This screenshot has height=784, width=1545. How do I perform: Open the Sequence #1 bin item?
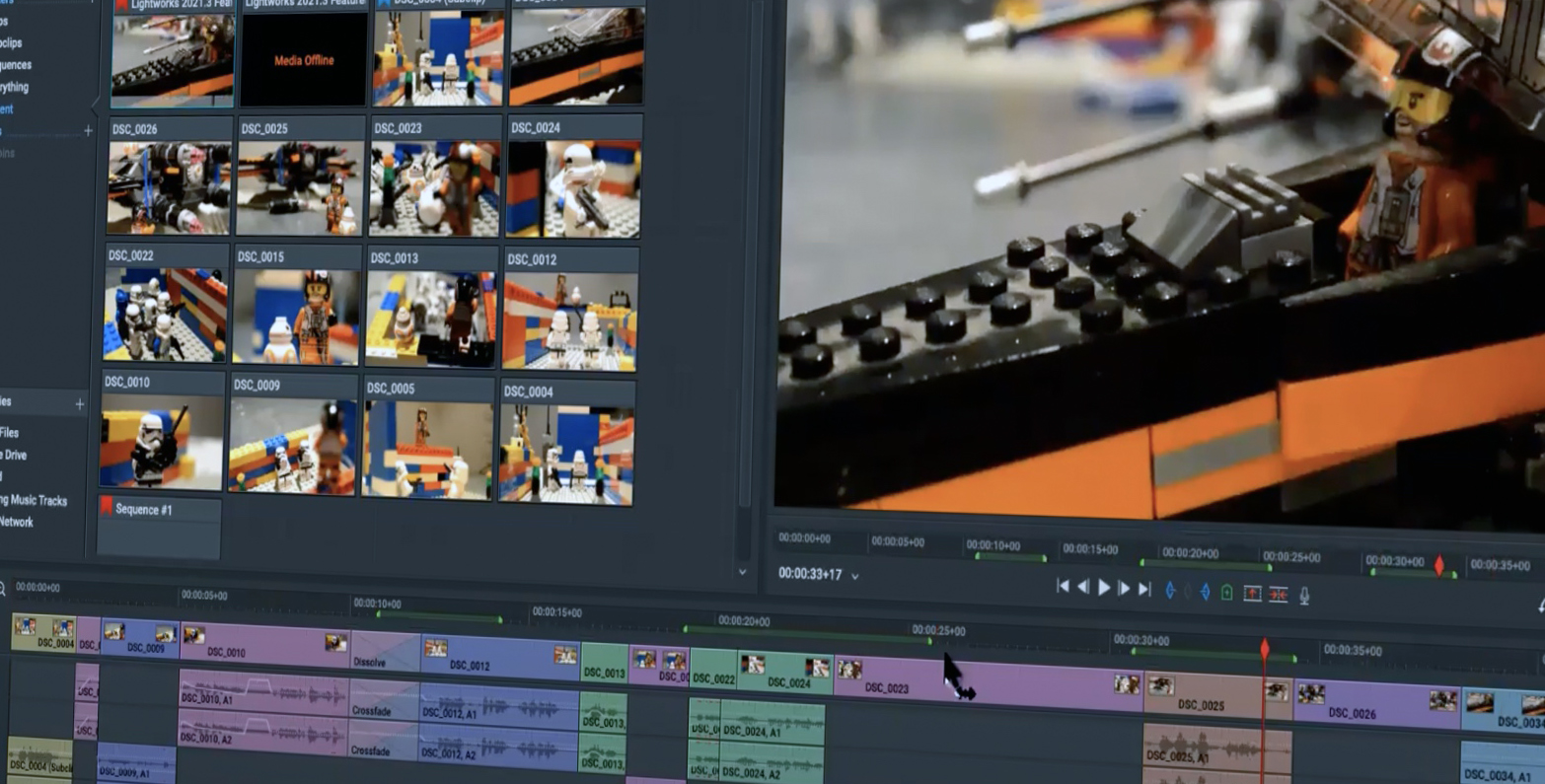159,528
